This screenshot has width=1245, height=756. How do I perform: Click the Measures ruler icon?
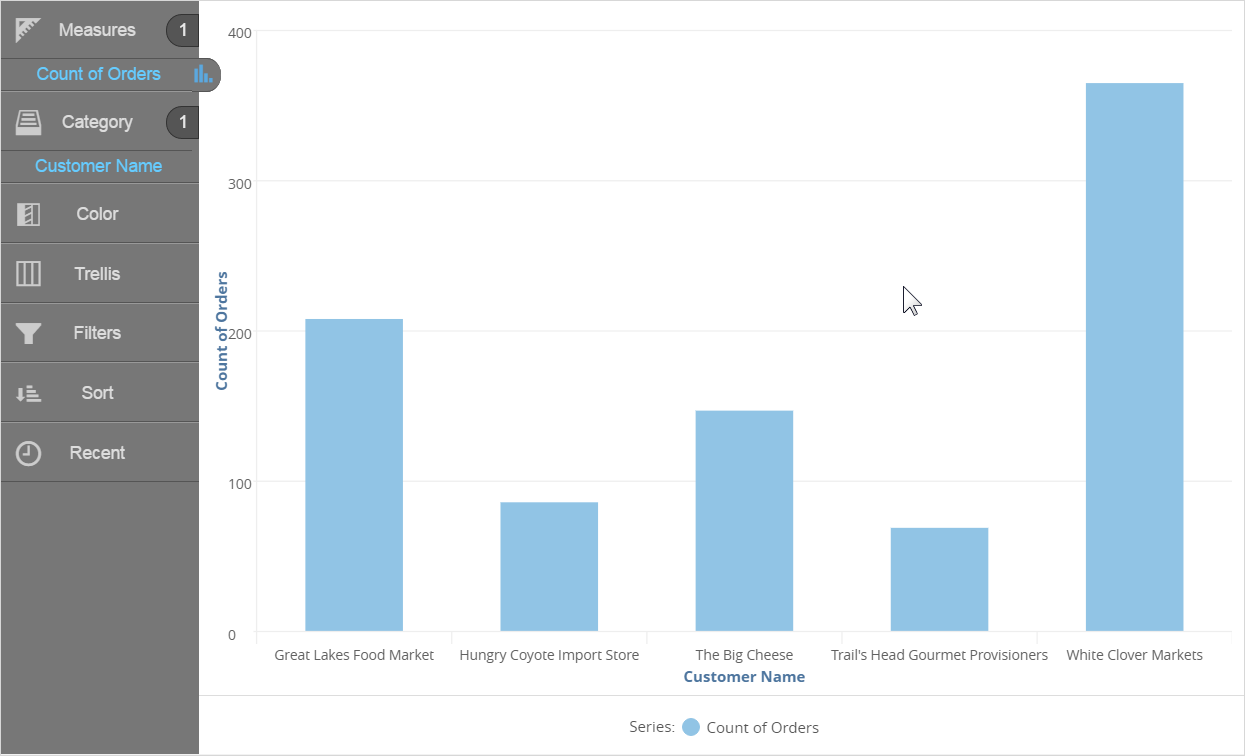(28, 30)
